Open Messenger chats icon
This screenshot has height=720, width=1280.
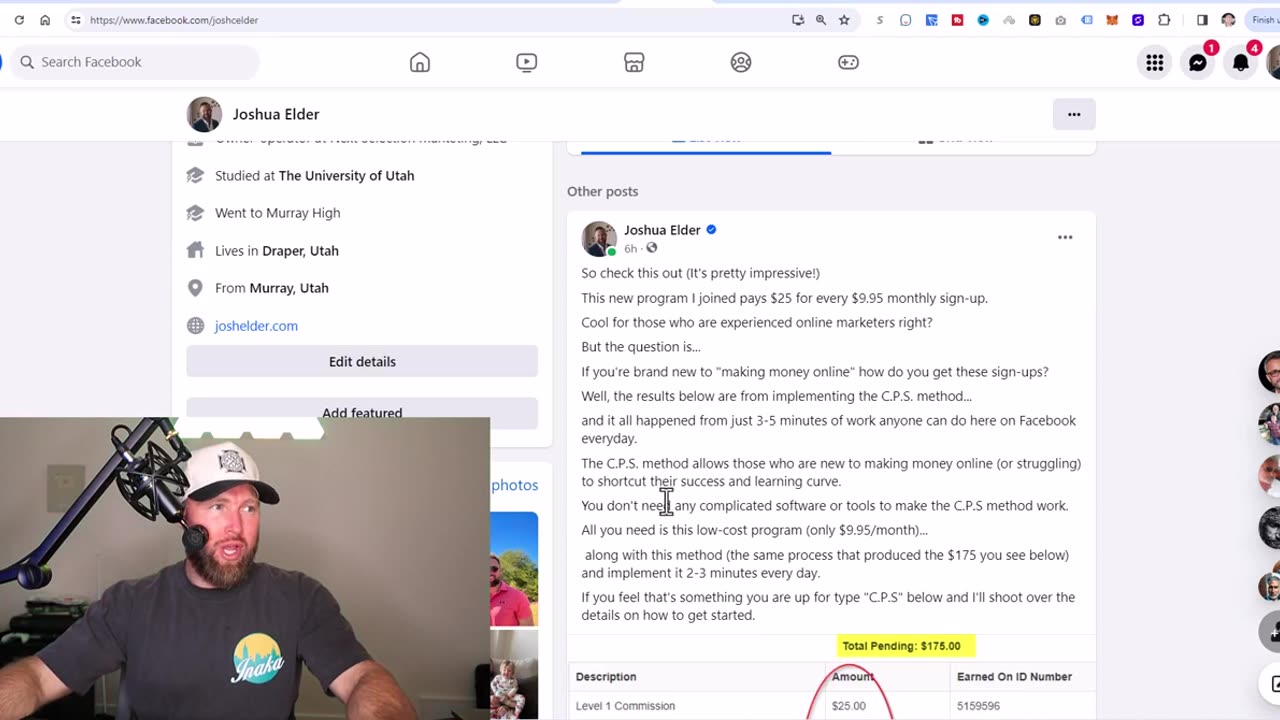pyautogui.click(x=1198, y=63)
